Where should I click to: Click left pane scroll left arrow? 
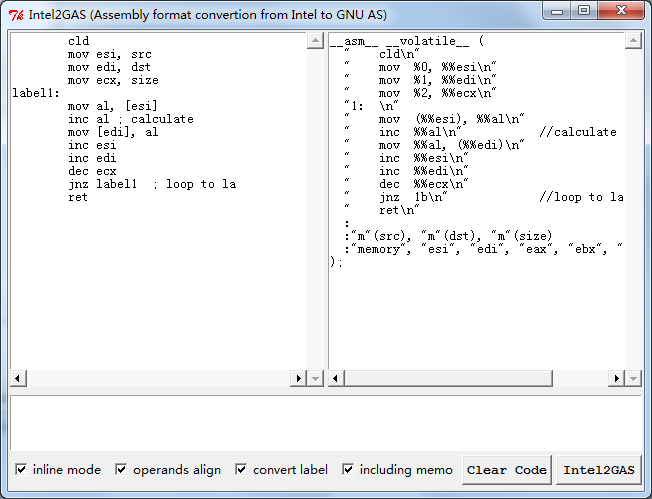(18, 378)
